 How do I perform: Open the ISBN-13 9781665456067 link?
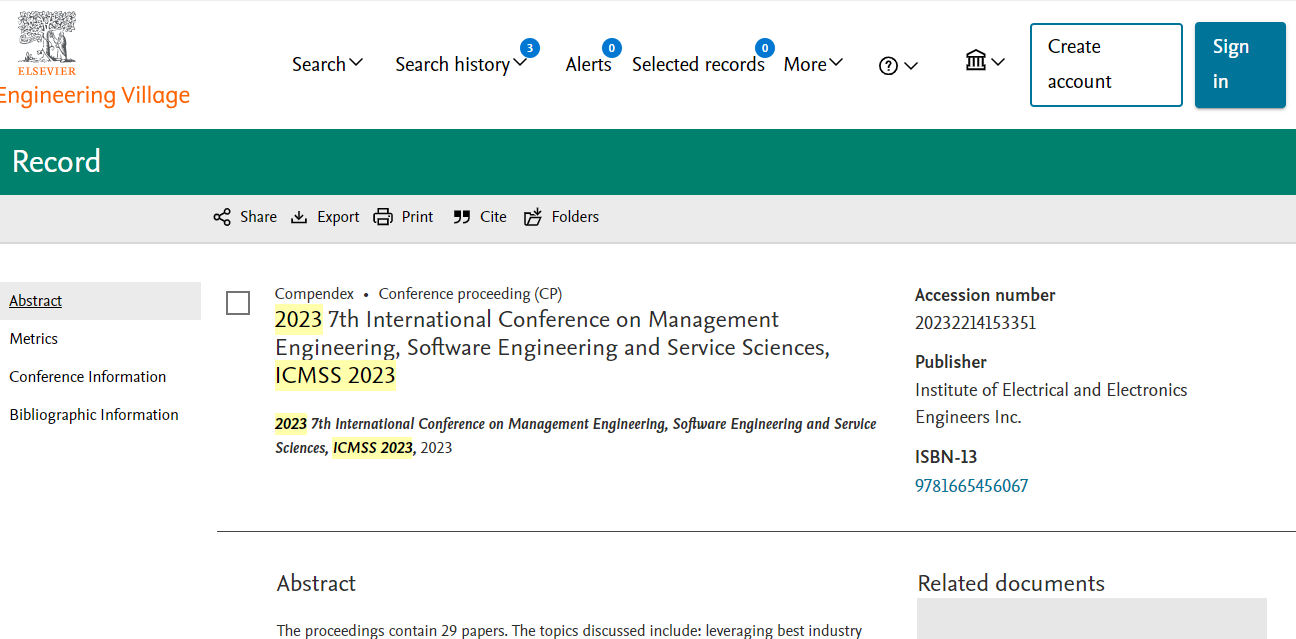click(x=971, y=486)
